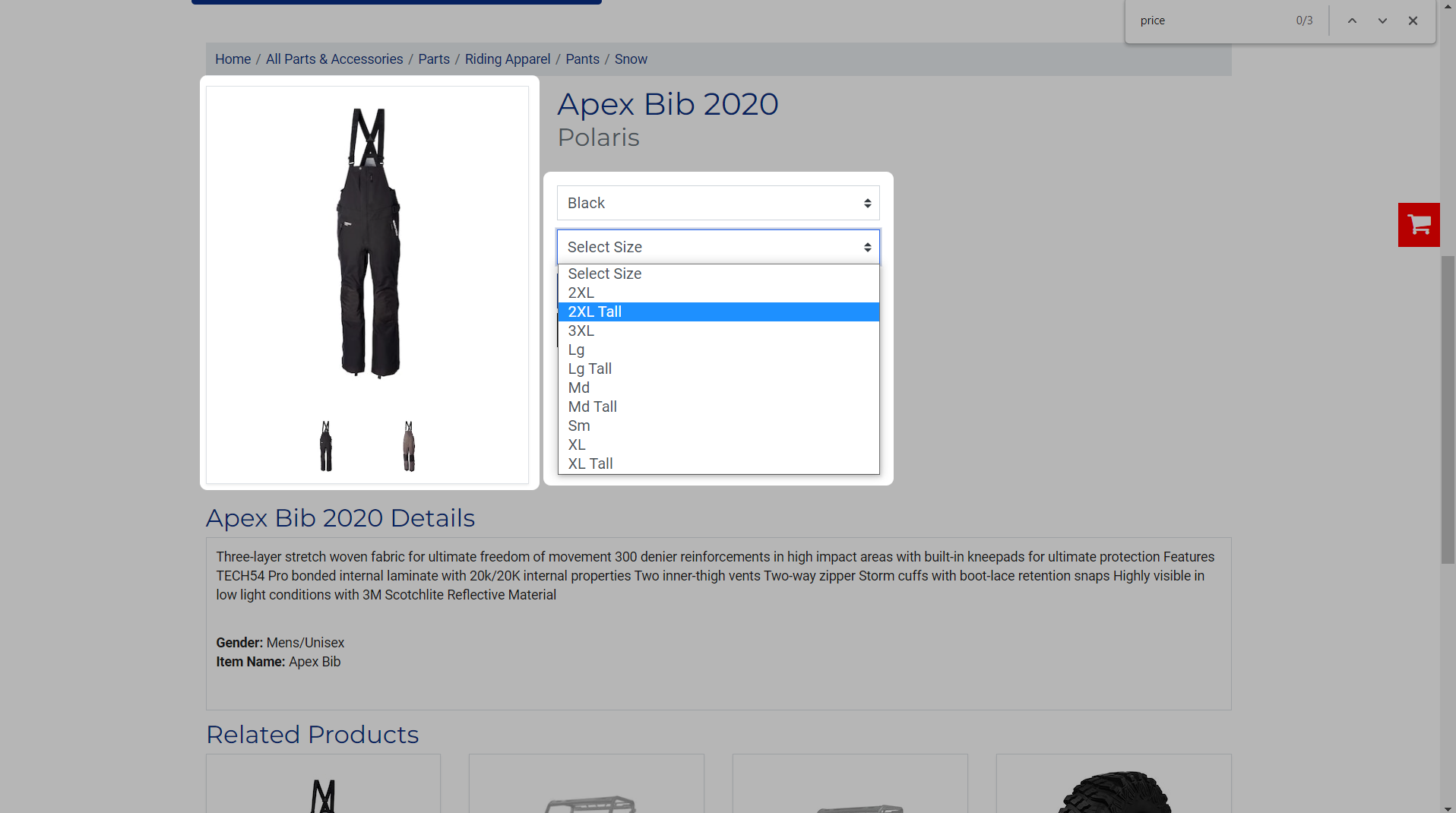1456x813 pixels.
Task: Select size Sm option
Action: tap(718, 425)
